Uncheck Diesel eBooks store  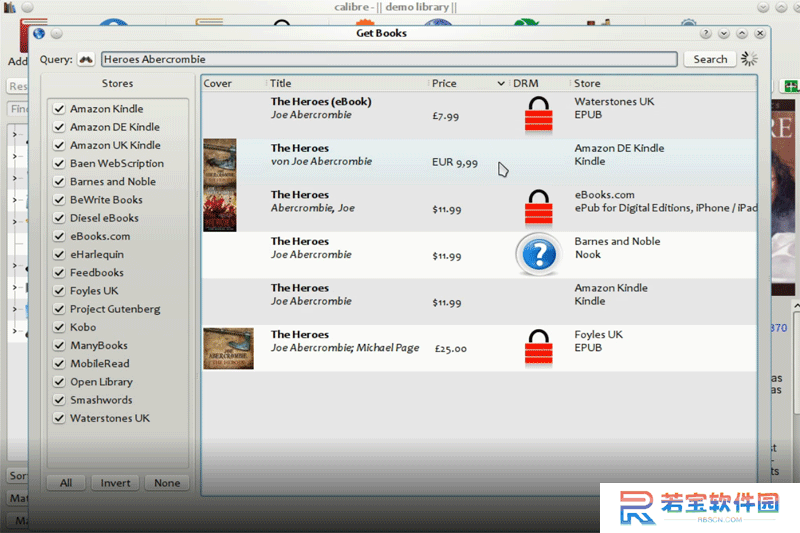59,218
